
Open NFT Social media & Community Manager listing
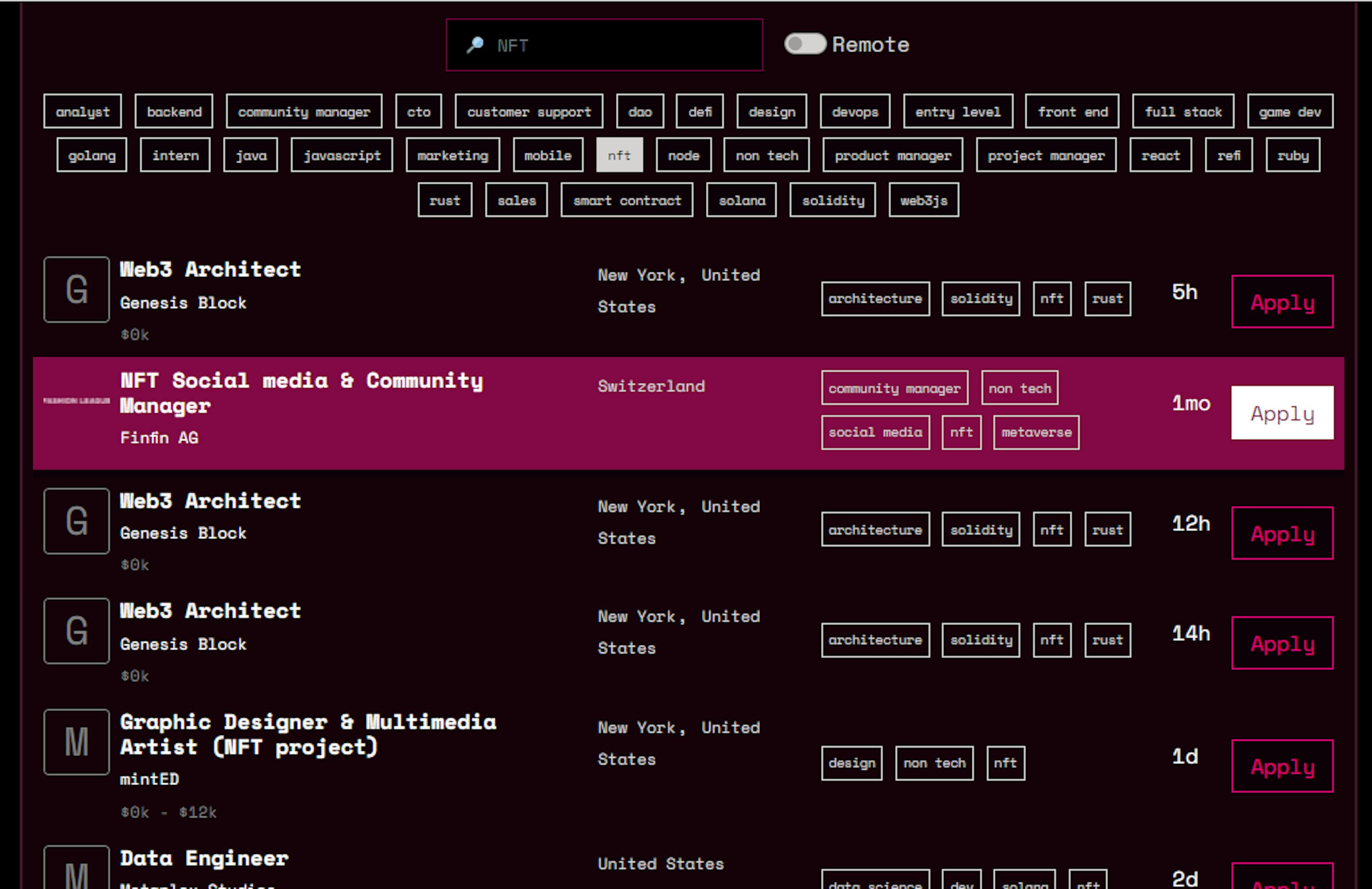[302, 393]
